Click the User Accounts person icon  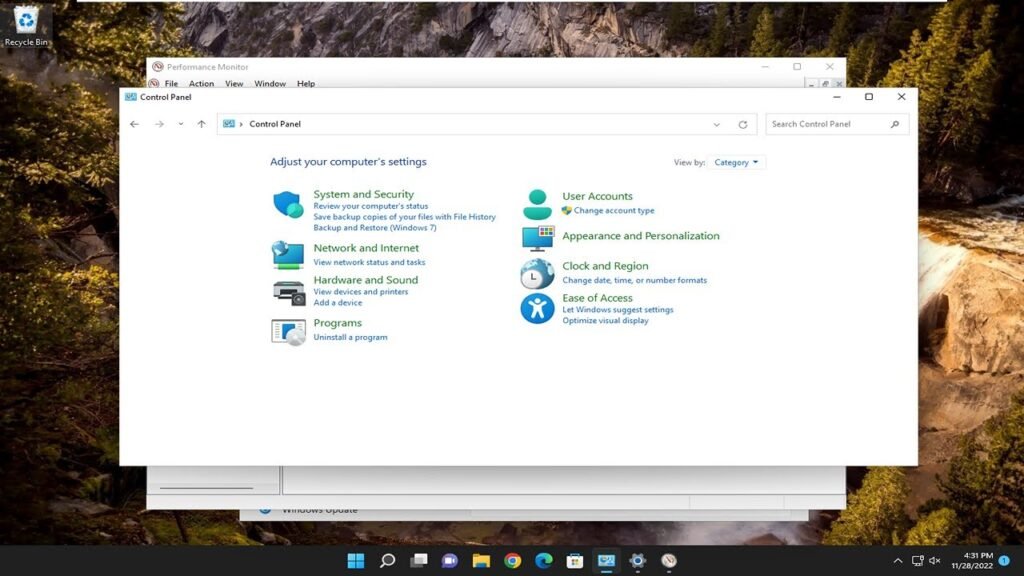pyautogui.click(x=537, y=204)
